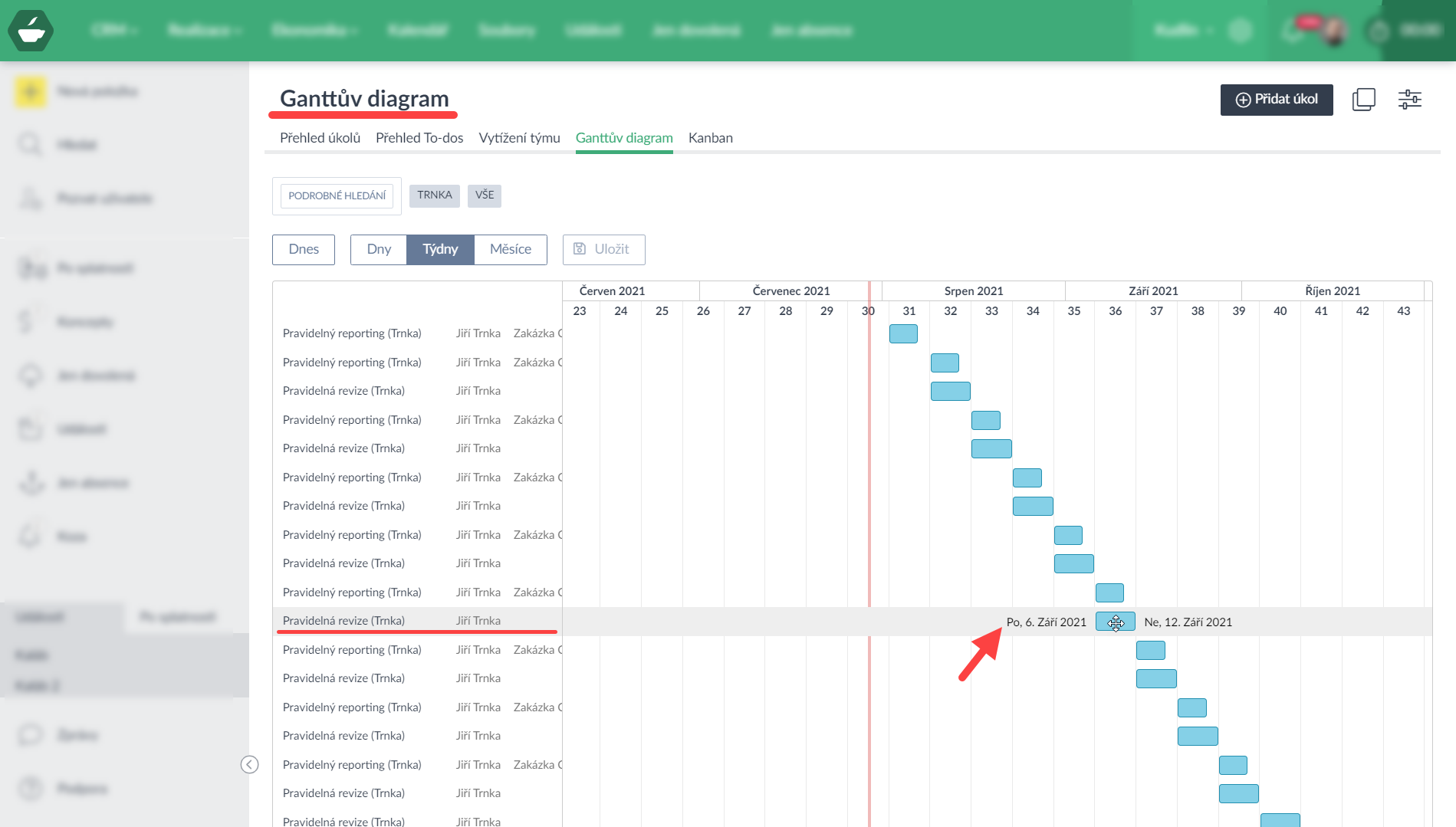The height and width of the screenshot is (827, 1456).
Task: Click the search magnifier icon in the sidebar
Action: click(x=31, y=145)
